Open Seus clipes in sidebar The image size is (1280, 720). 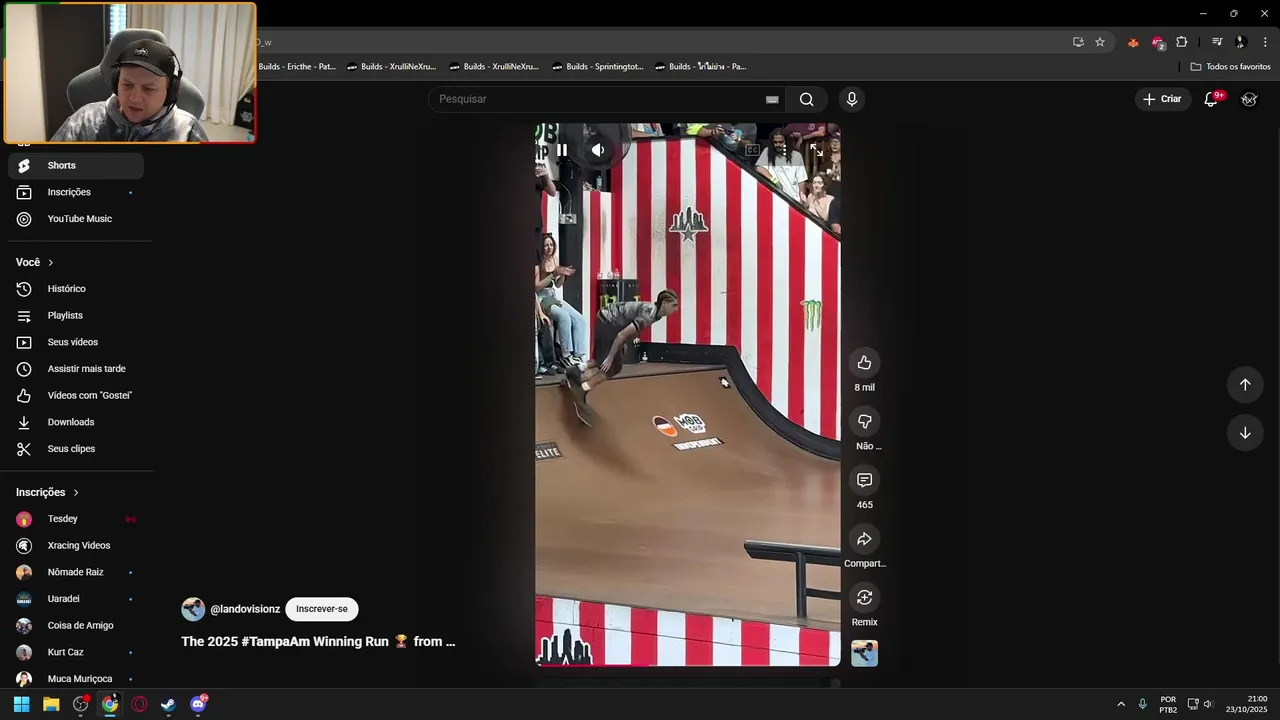(x=76, y=449)
